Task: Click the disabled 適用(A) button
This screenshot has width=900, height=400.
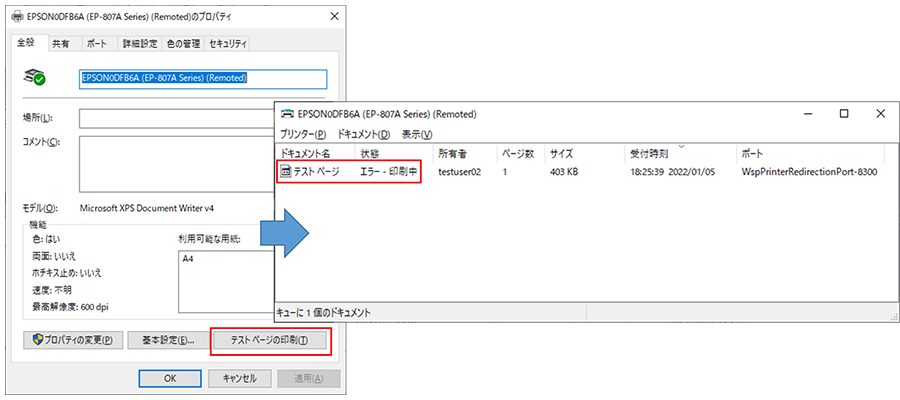Action: point(309,378)
